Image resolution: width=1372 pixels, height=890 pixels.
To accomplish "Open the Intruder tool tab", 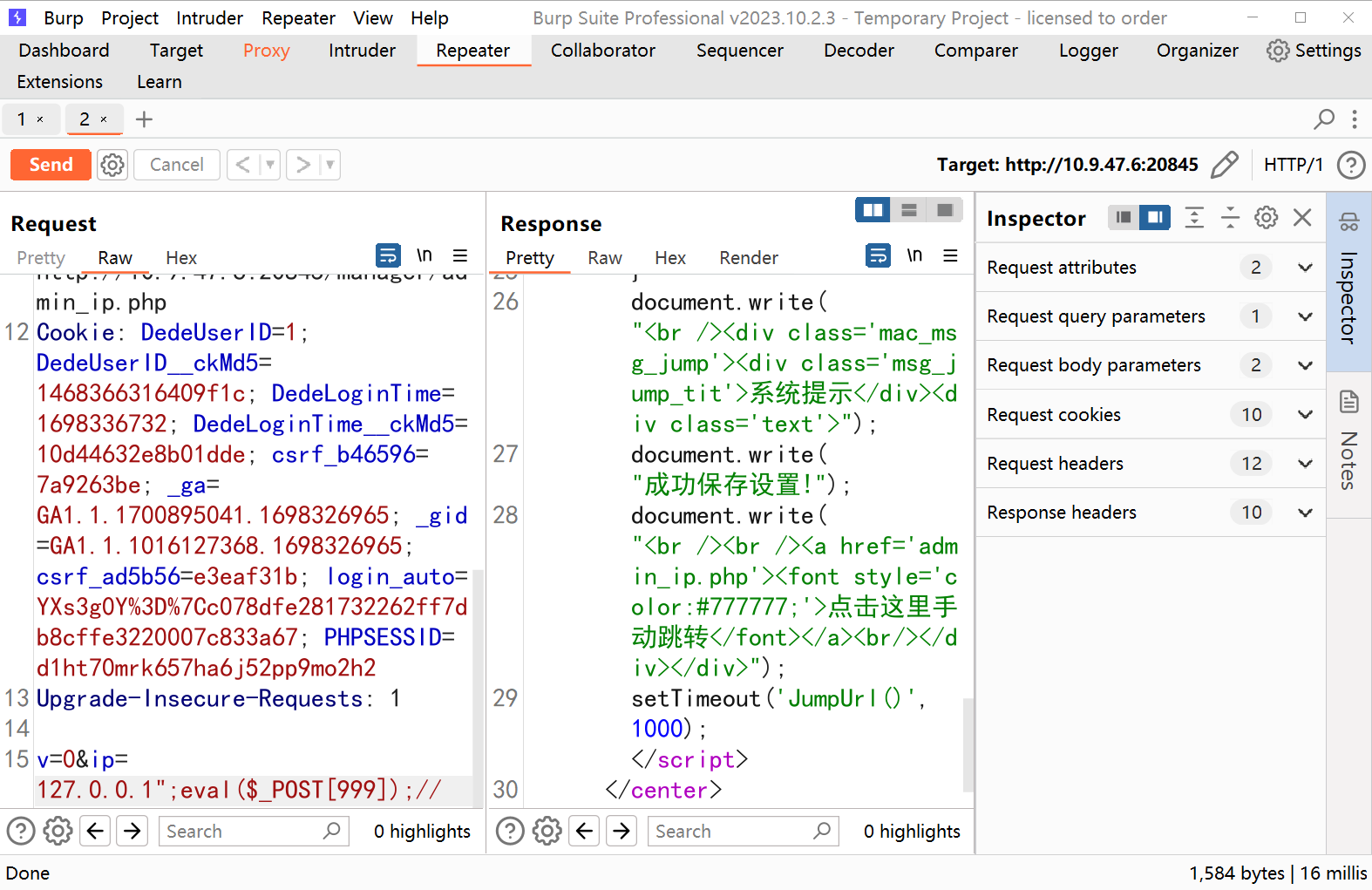I will pyautogui.click(x=362, y=51).
